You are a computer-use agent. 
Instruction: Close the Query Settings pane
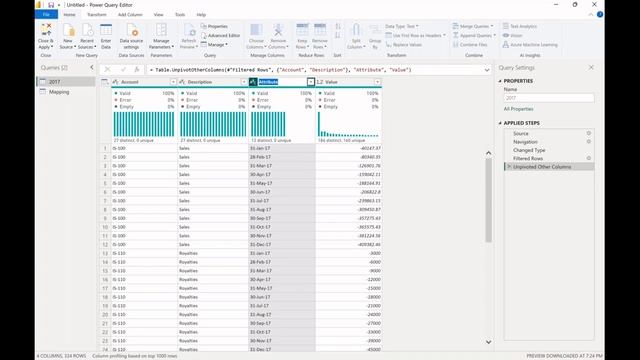(x=591, y=68)
